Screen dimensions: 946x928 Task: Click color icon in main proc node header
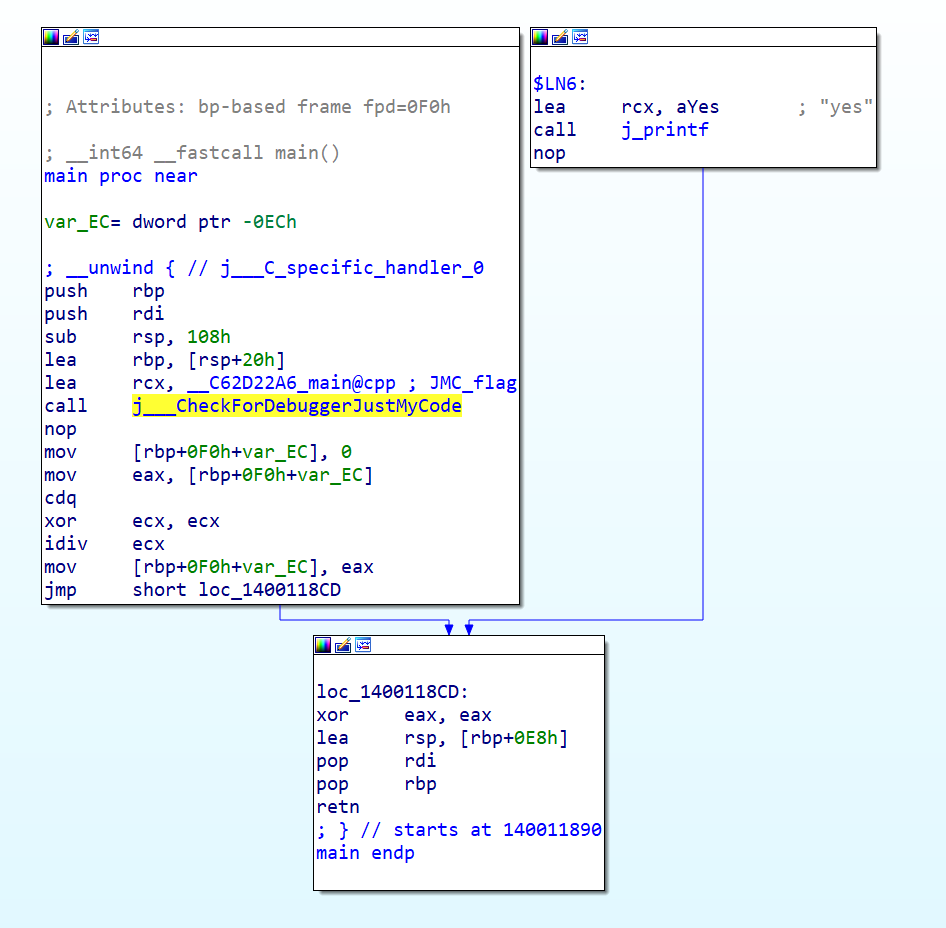coord(51,37)
